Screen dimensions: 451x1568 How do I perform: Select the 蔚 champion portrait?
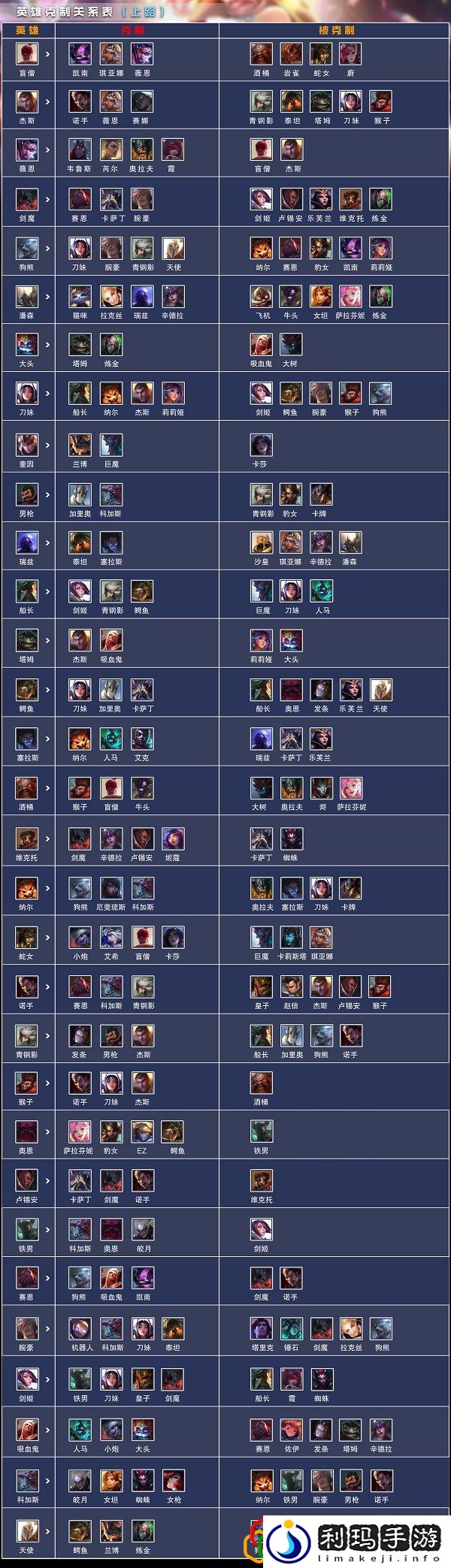coord(350,53)
